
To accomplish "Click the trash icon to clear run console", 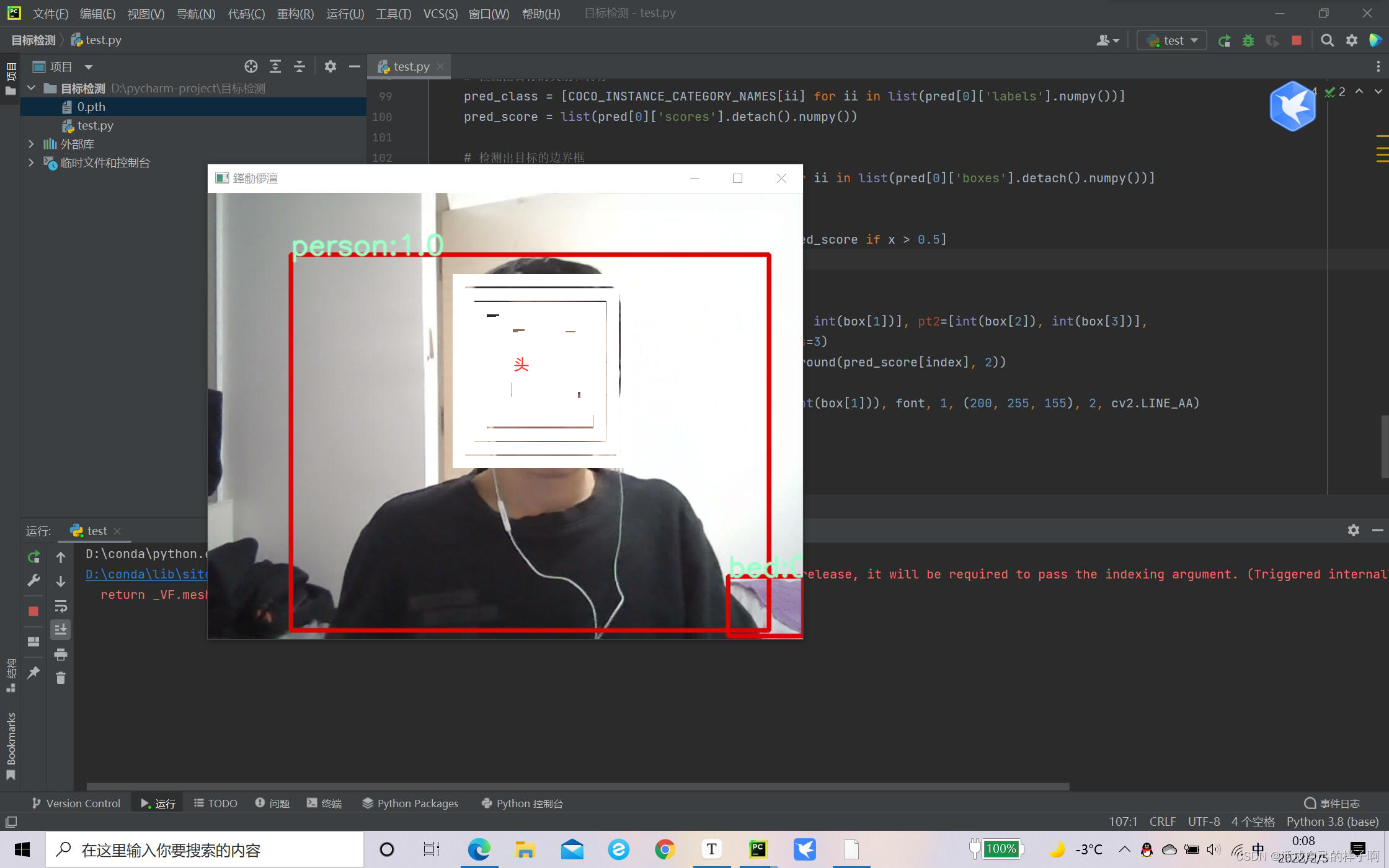I will pos(61,678).
